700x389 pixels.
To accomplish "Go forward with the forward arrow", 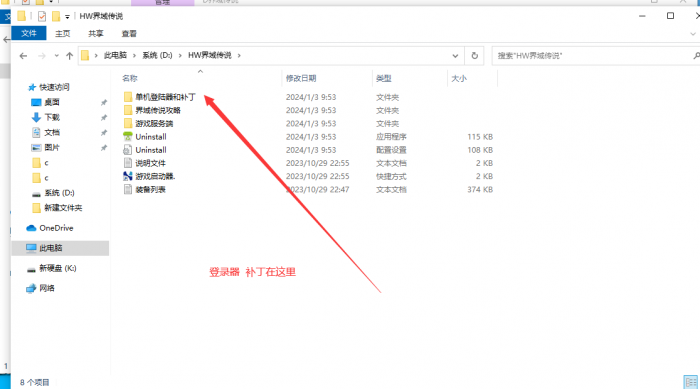I will point(42,56).
